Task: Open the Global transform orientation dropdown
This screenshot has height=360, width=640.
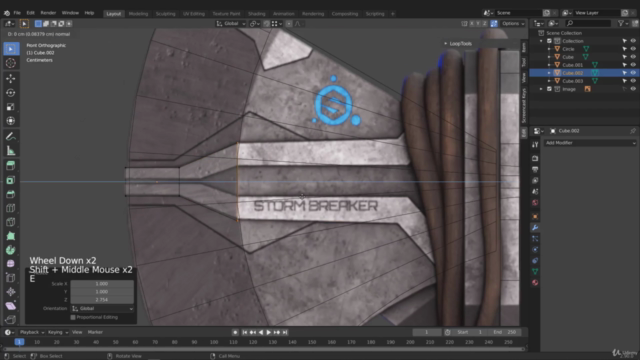Action: pyautogui.click(x=231, y=24)
